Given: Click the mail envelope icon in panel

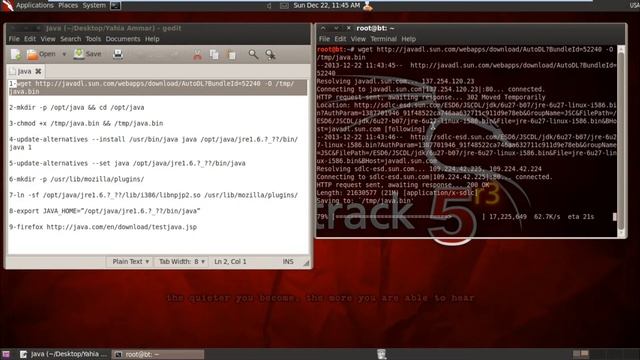Looking at the screenshot, I should (284, 6).
